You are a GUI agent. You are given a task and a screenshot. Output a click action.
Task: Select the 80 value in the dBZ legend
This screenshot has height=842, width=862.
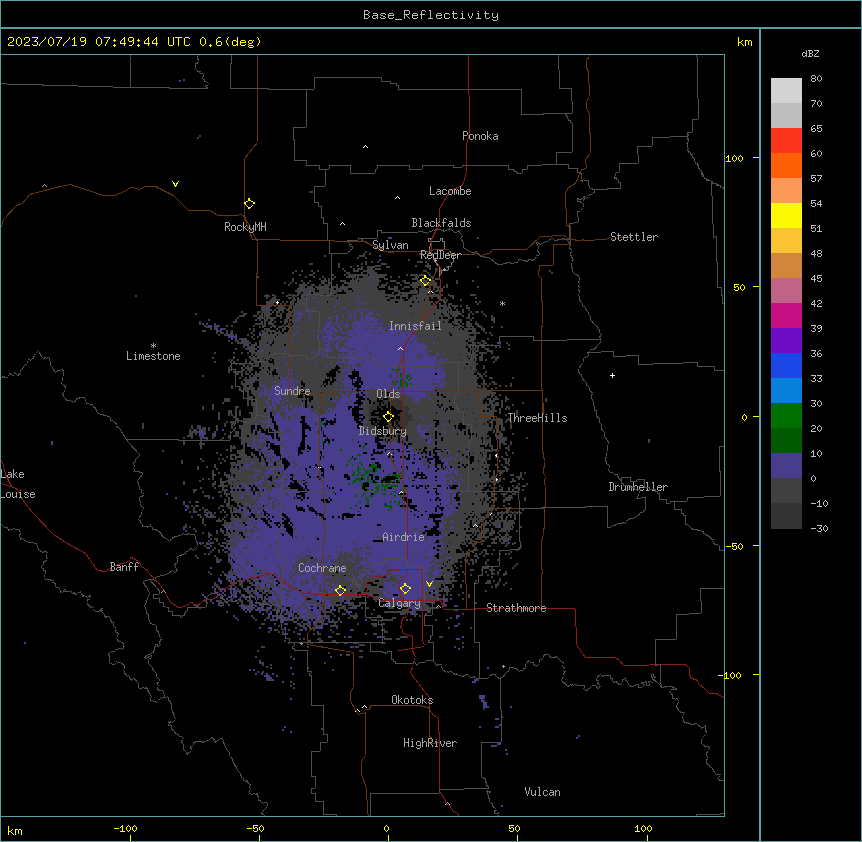coord(816,79)
